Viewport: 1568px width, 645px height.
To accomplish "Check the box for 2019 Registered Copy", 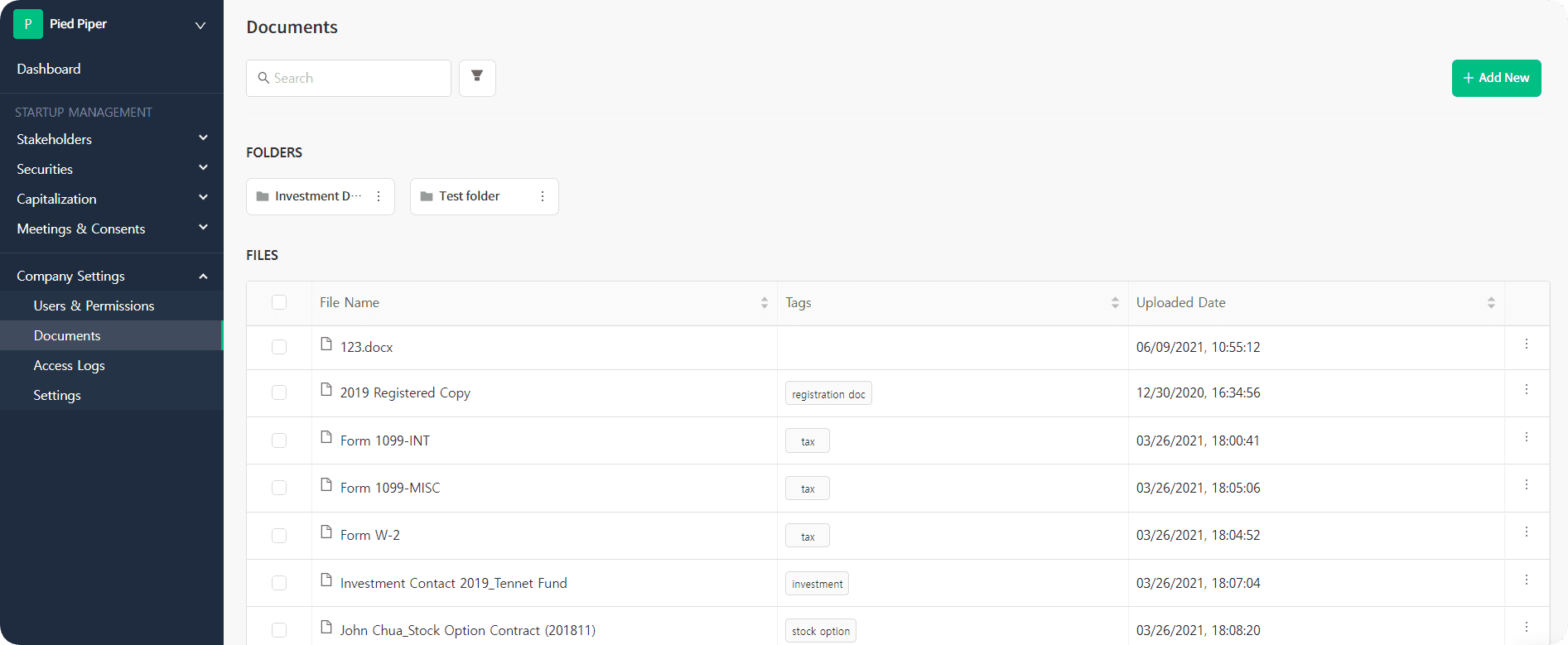I will [279, 392].
